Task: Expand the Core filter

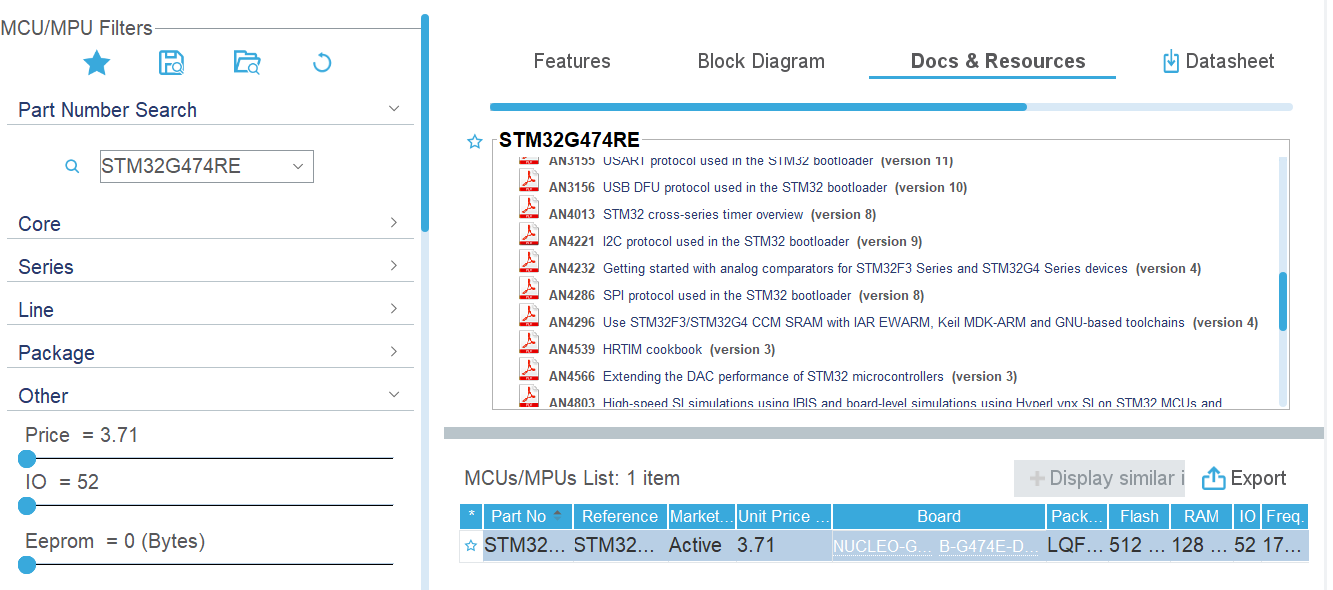Action: pyautogui.click(x=394, y=223)
